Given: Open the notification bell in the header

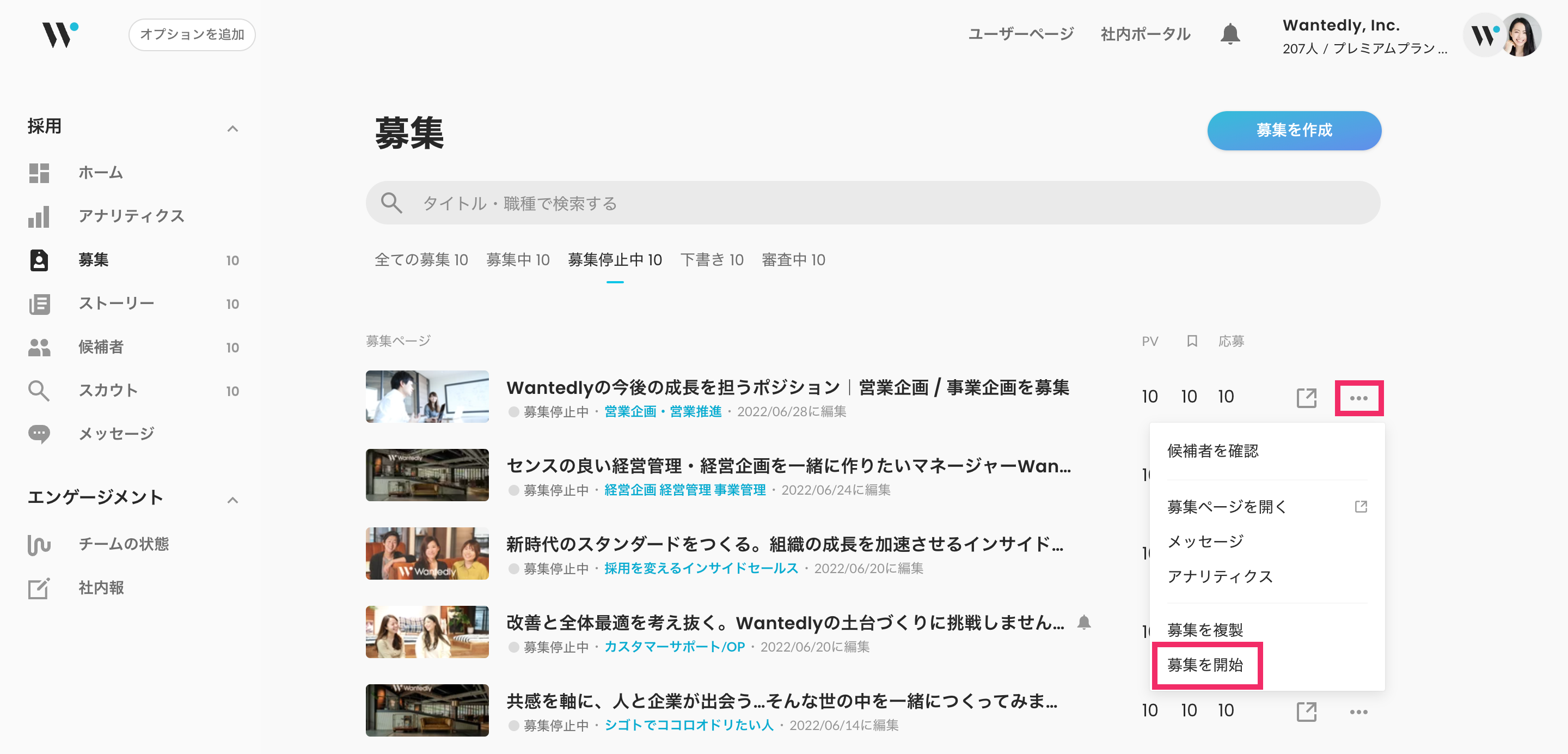Looking at the screenshot, I should (1230, 34).
